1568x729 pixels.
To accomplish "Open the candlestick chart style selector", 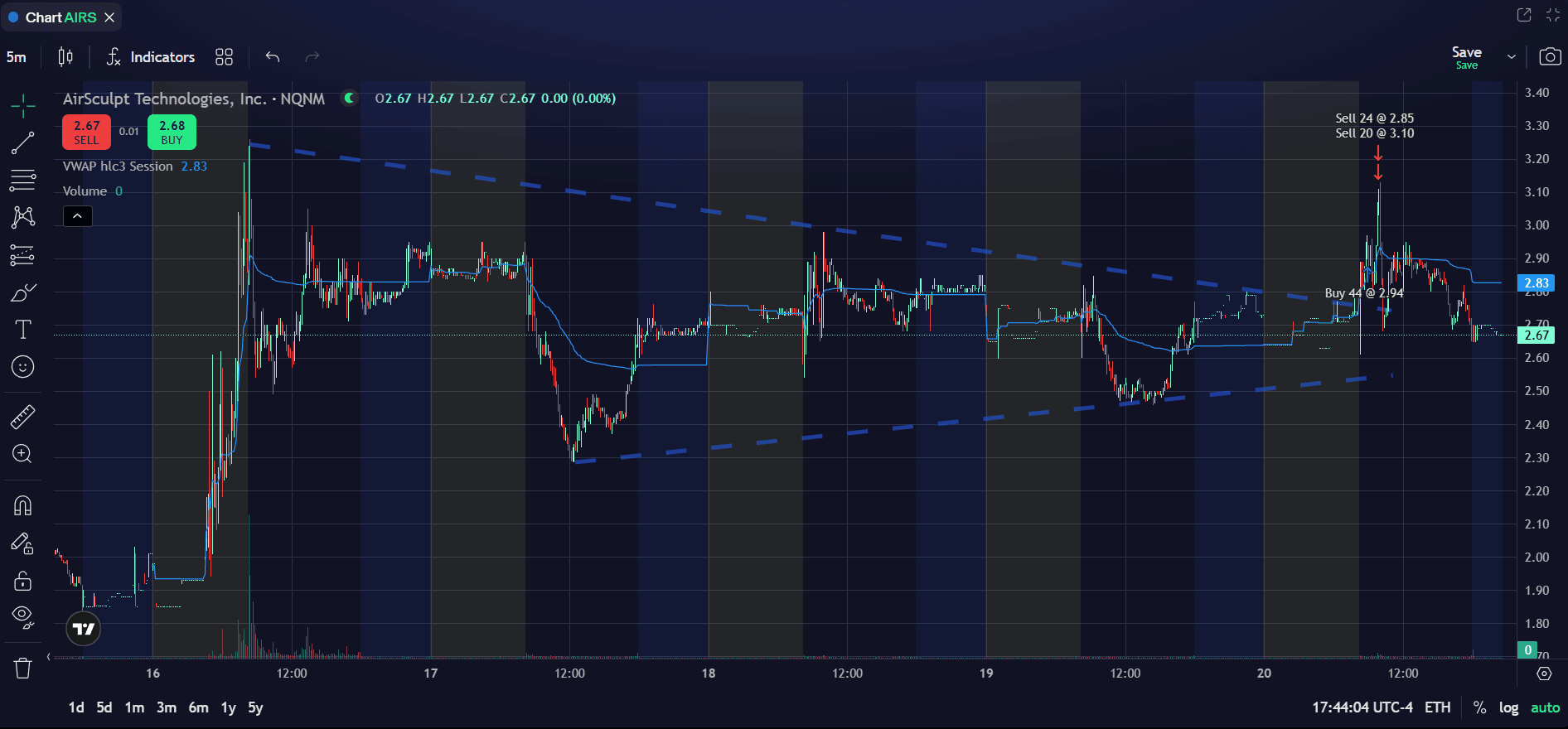I will [65, 56].
